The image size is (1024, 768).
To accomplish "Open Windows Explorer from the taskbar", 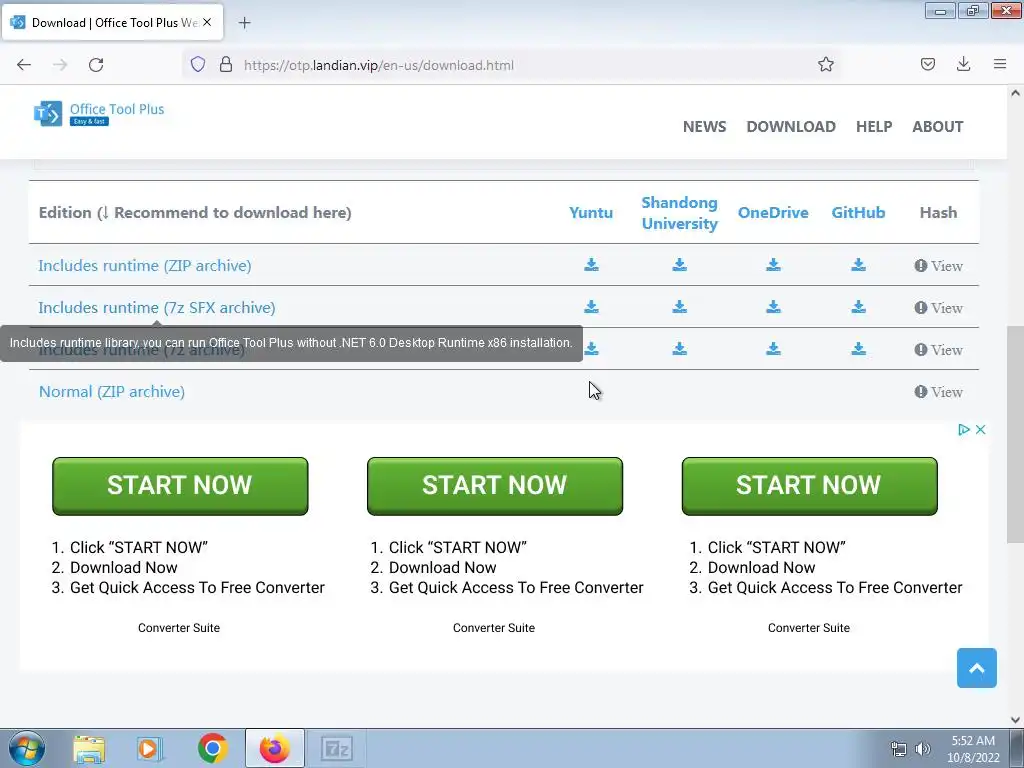I will (89, 749).
